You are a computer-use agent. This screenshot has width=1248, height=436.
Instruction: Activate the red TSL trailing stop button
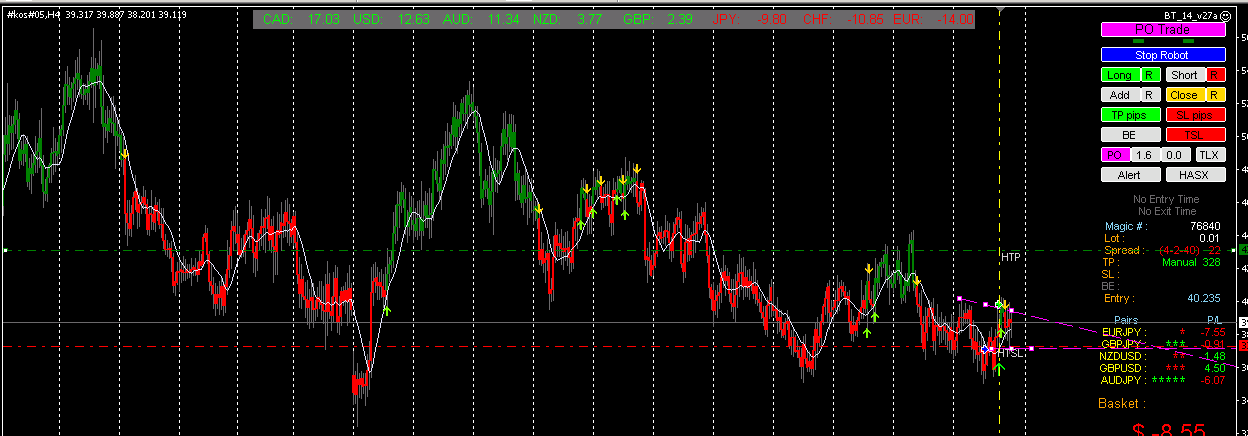1195,135
